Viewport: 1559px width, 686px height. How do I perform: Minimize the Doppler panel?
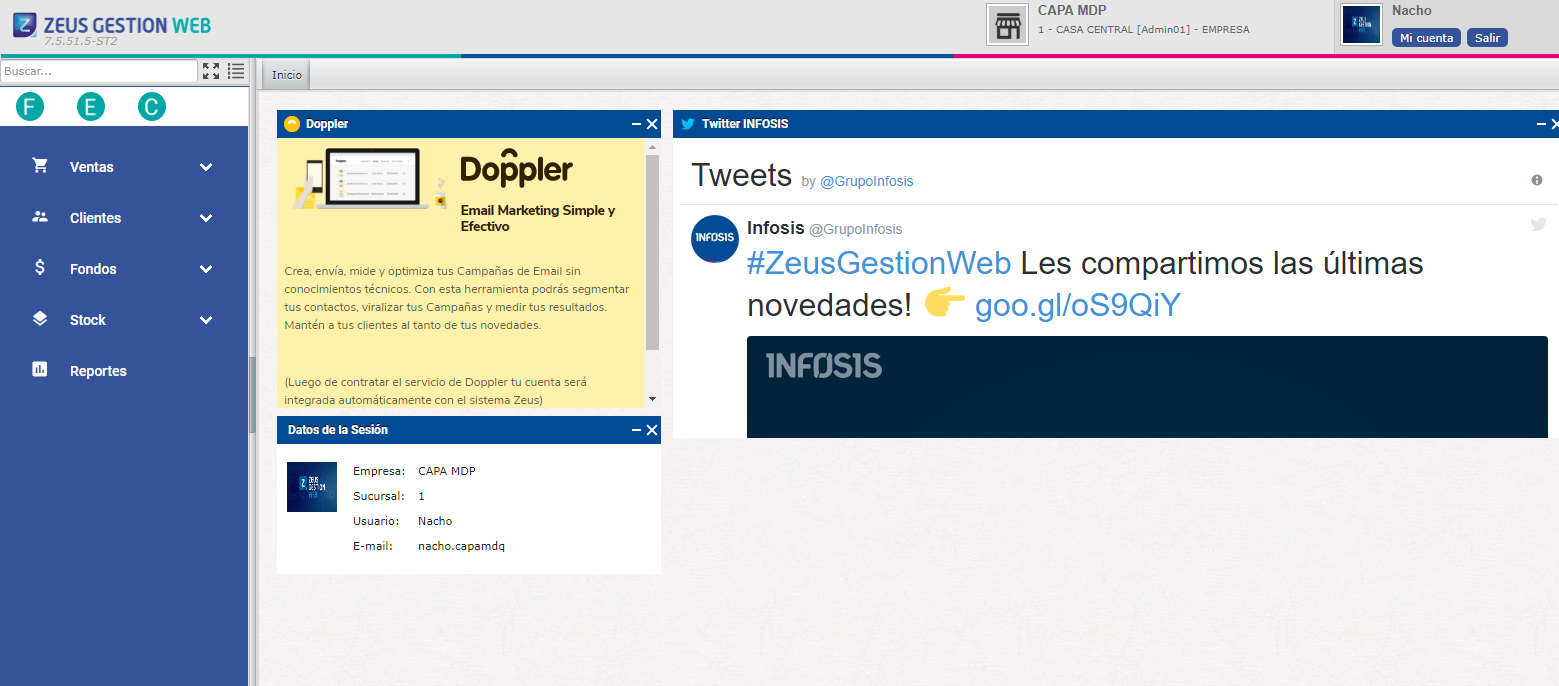[x=637, y=124]
